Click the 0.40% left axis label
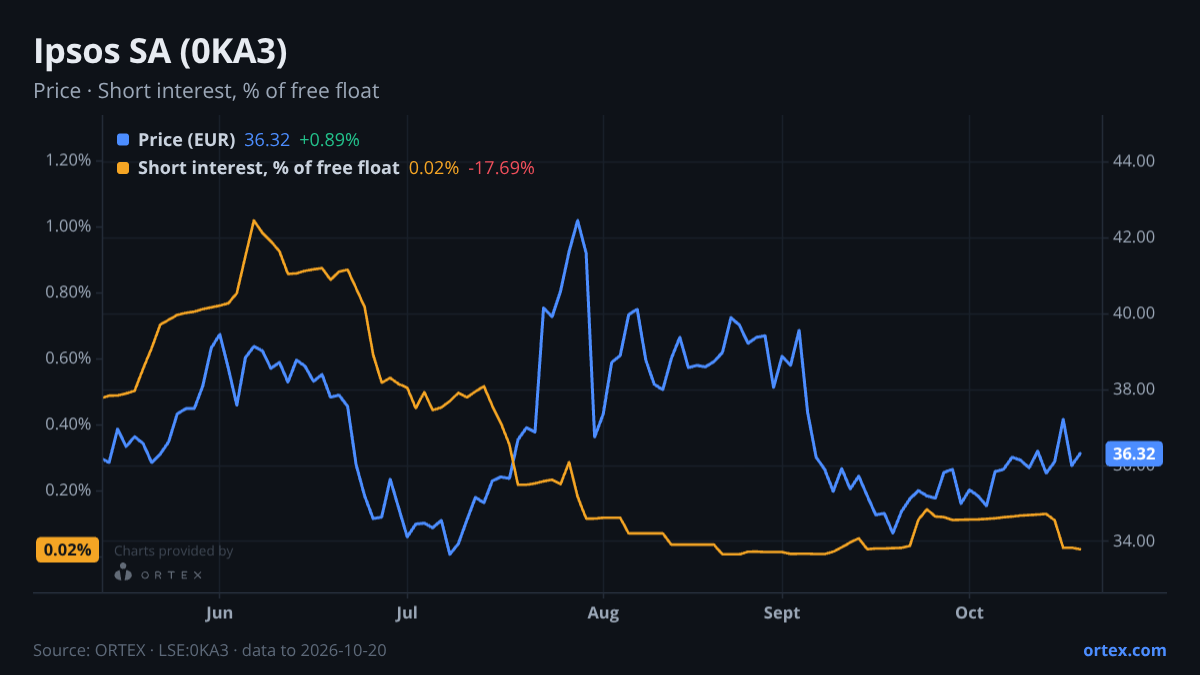 pyautogui.click(x=68, y=424)
